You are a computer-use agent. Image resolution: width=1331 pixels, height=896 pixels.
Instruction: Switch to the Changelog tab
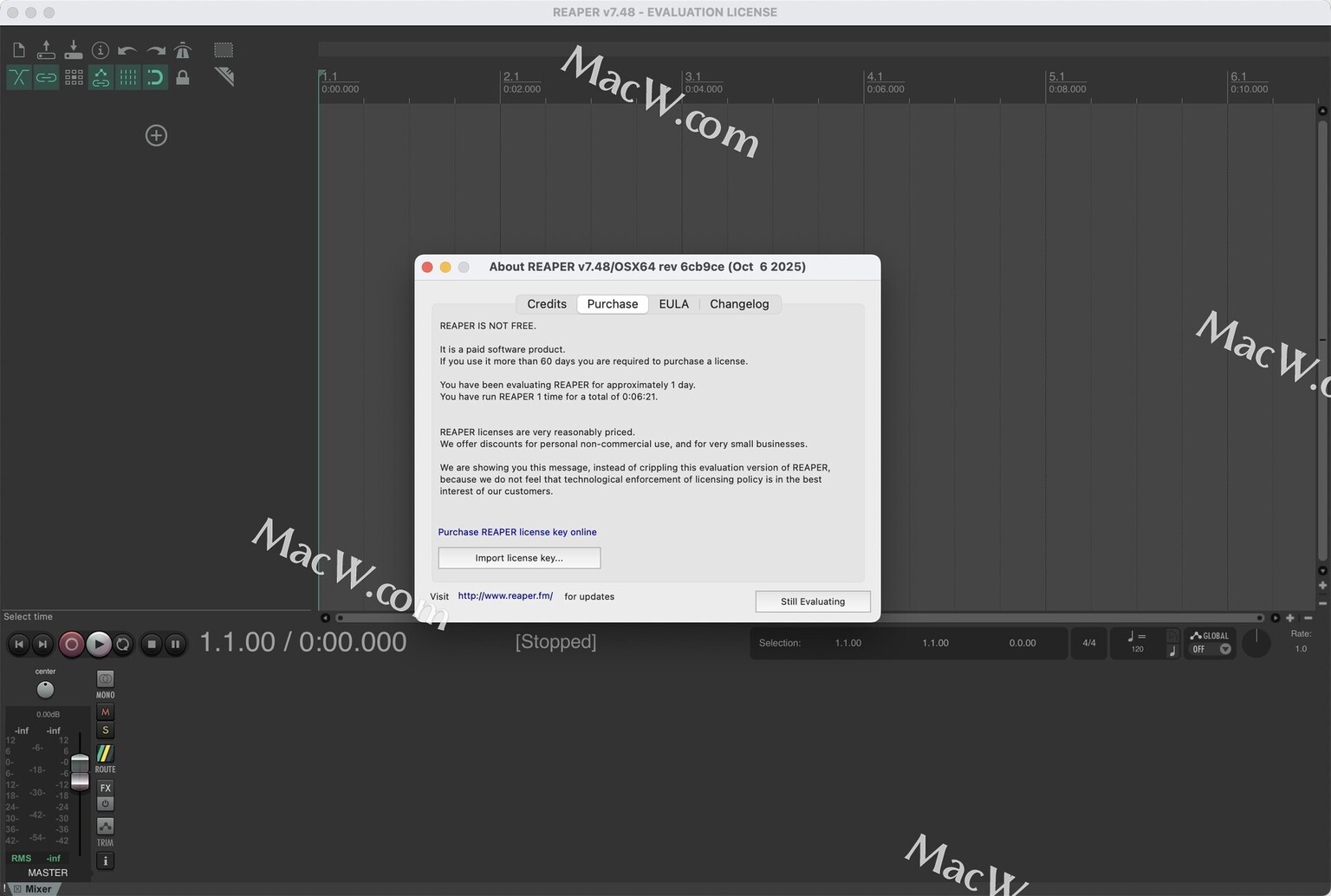tap(739, 304)
